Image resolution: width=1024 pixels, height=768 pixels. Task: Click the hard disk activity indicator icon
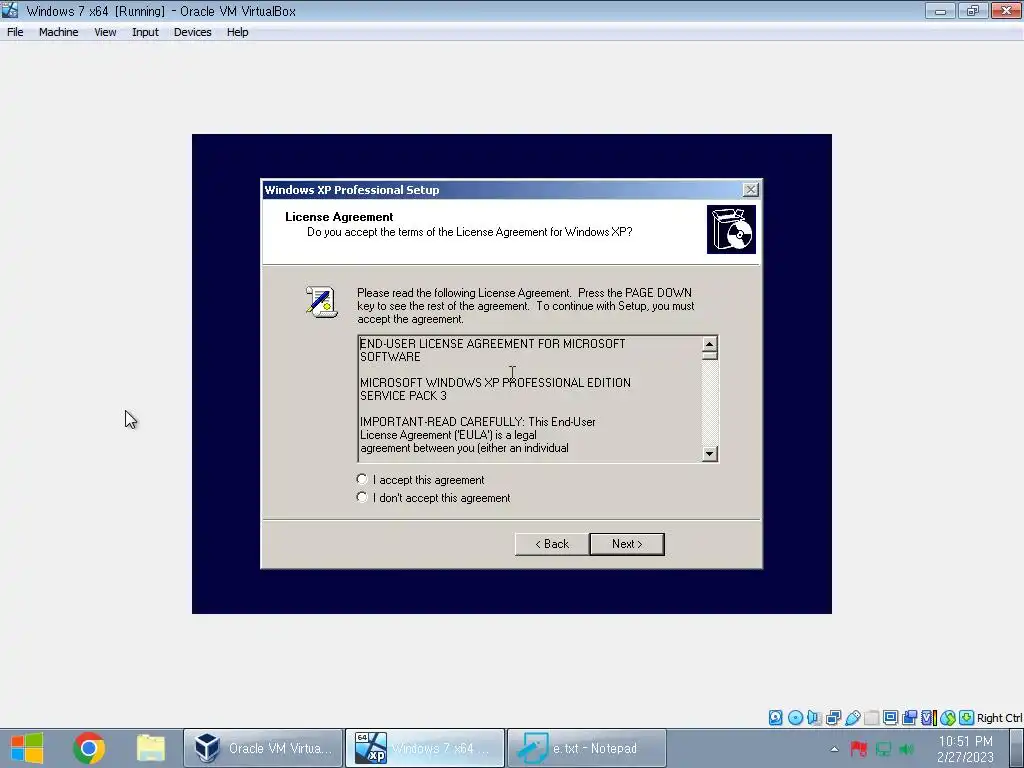pos(775,718)
